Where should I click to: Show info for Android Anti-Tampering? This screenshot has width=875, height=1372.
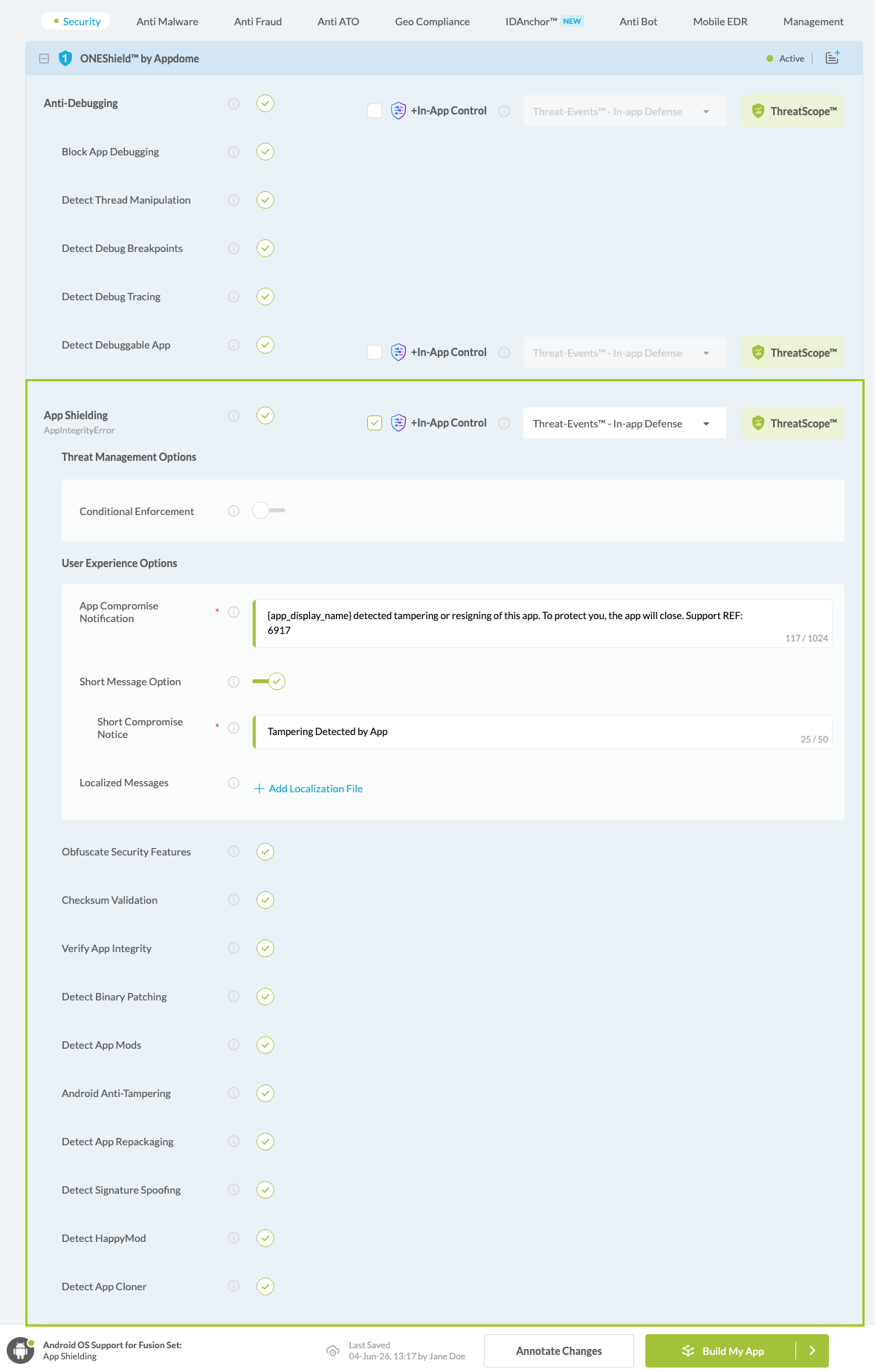tap(233, 1093)
